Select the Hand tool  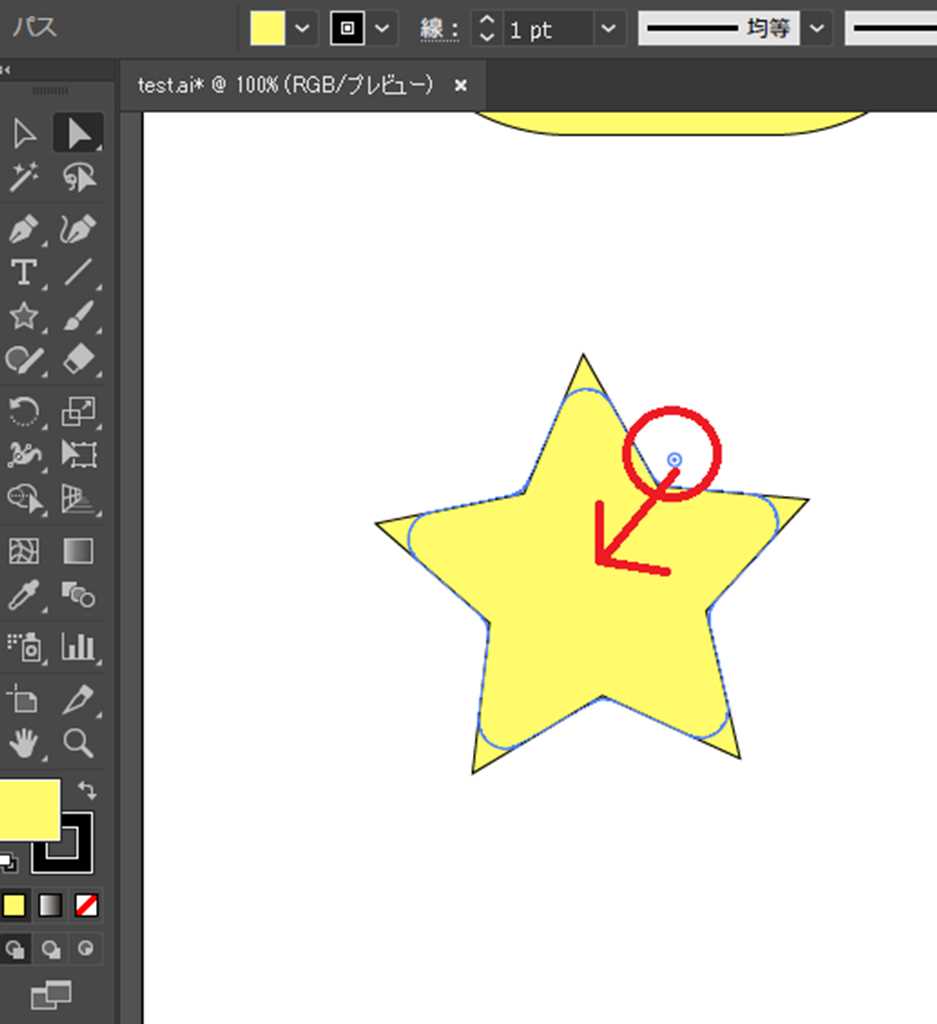[23, 743]
